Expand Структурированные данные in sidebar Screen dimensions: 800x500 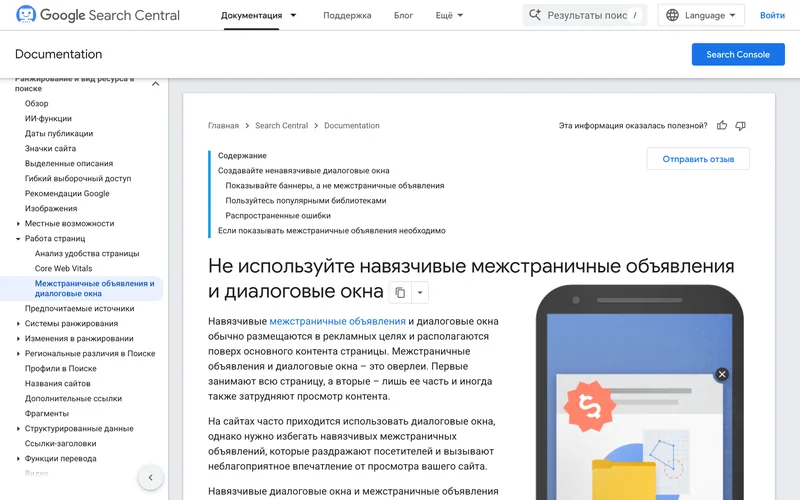tap(18, 429)
